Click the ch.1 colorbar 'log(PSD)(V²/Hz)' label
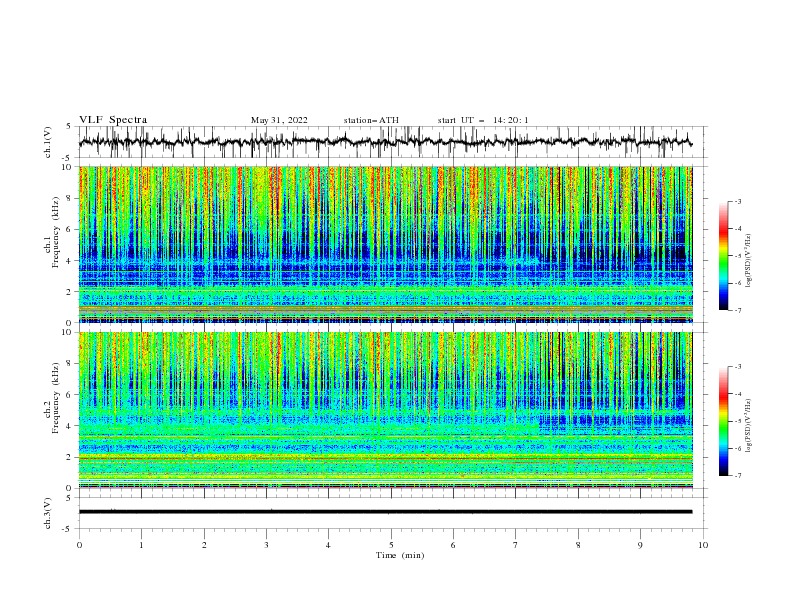Image resolution: width=792 pixels, height=612 pixels. click(x=750, y=261)
